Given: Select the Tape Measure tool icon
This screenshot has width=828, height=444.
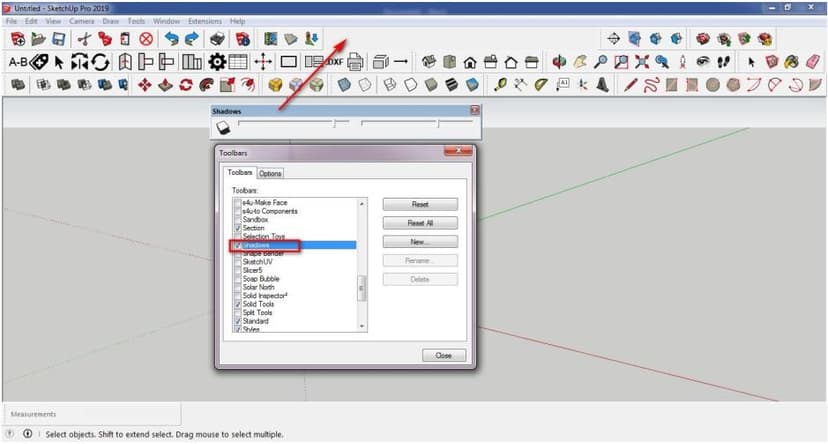Looking at the screenshot, I should coord(500,84).
